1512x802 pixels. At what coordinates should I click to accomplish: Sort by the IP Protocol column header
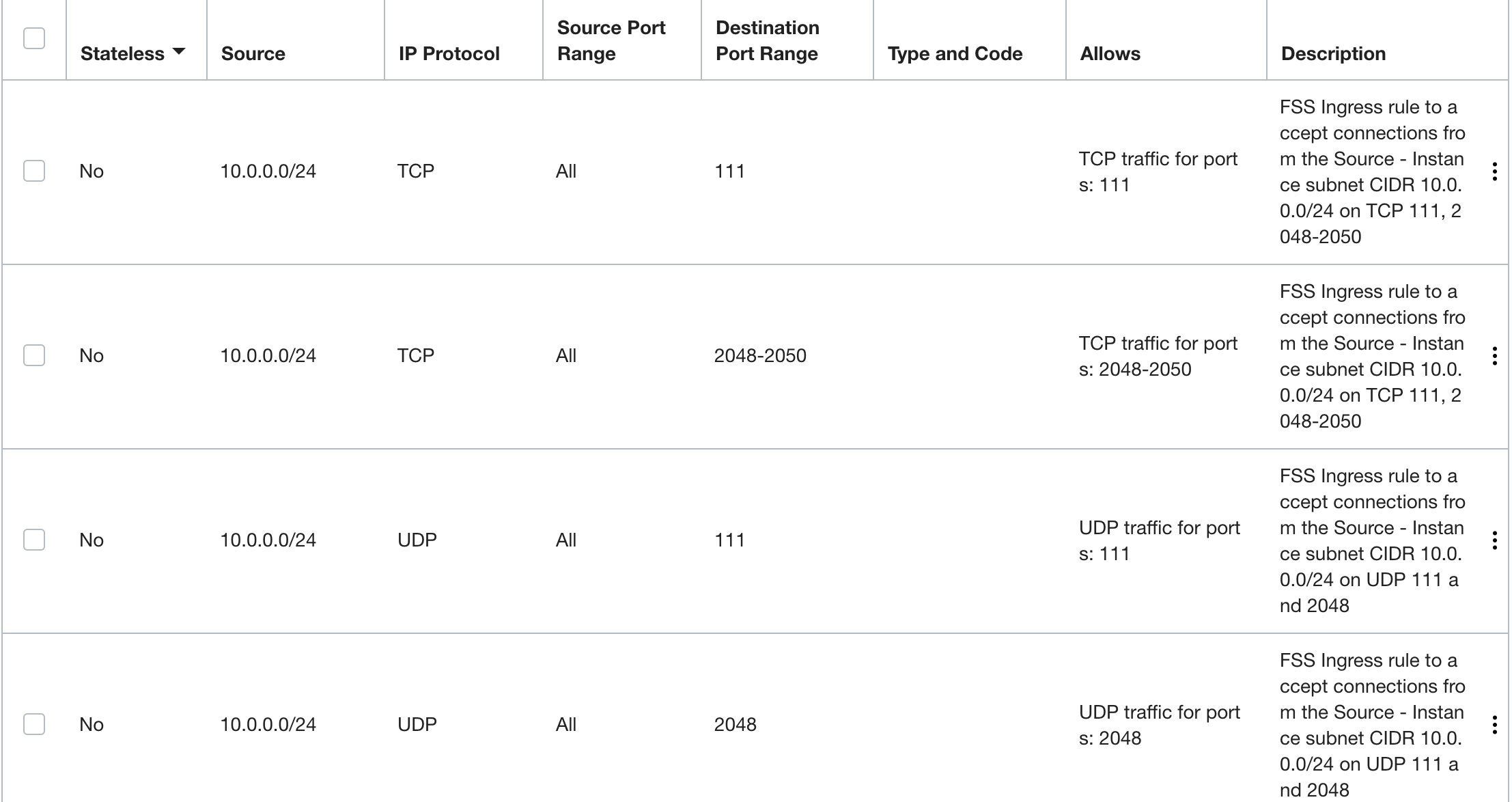coord(449,53)
